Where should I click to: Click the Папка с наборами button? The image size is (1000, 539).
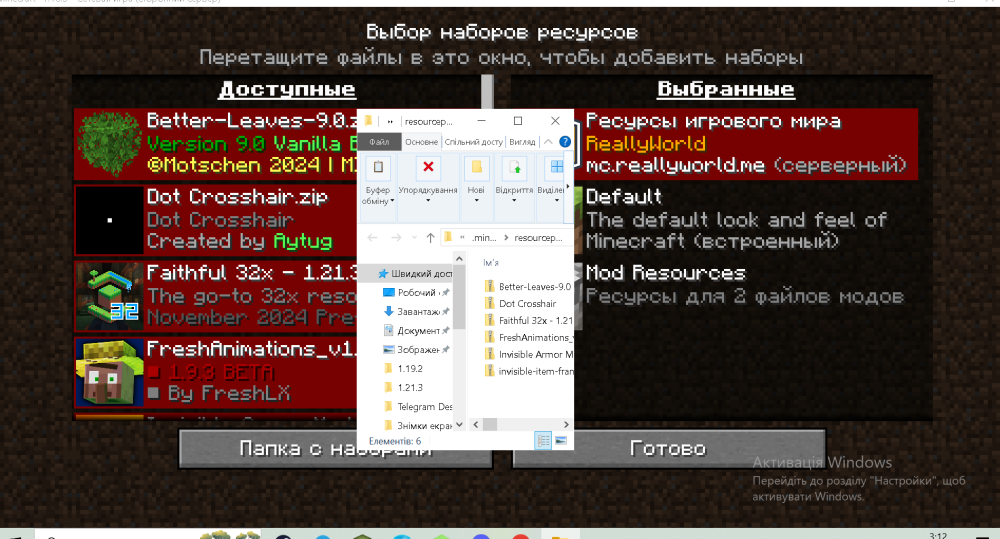335,448
